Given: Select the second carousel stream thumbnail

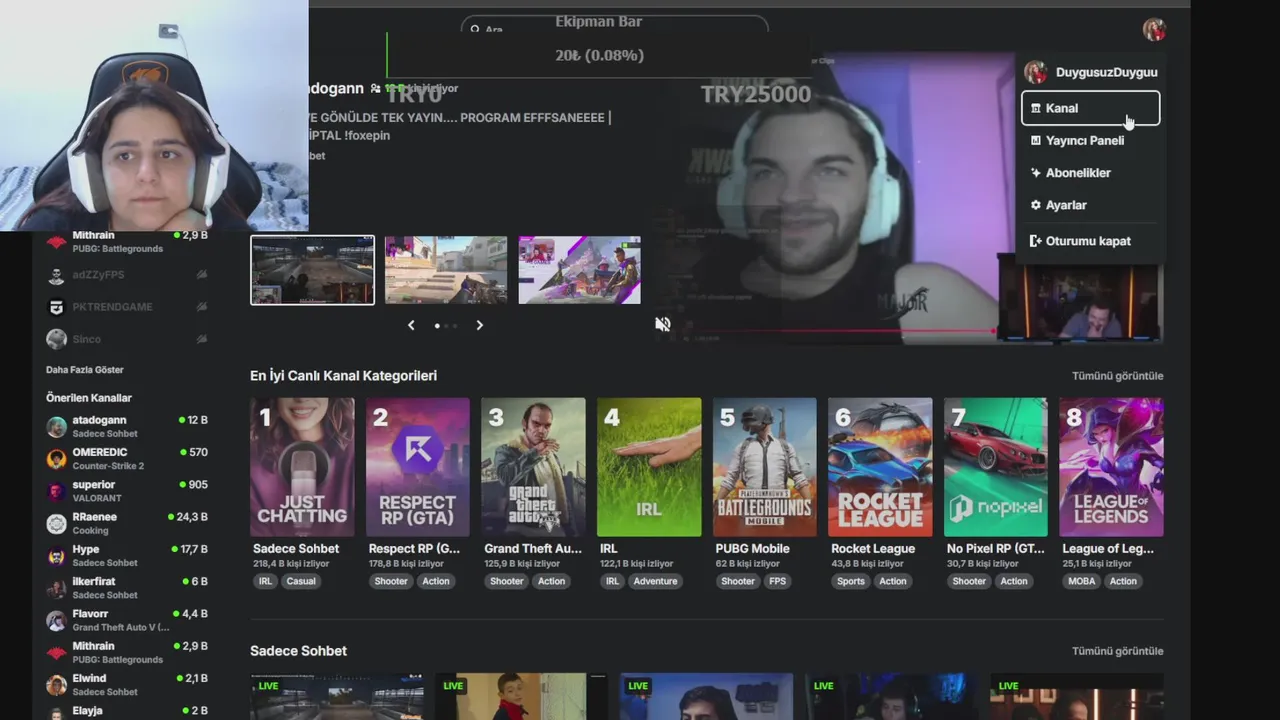Looking at the screenshot, I should coord(446,270).
